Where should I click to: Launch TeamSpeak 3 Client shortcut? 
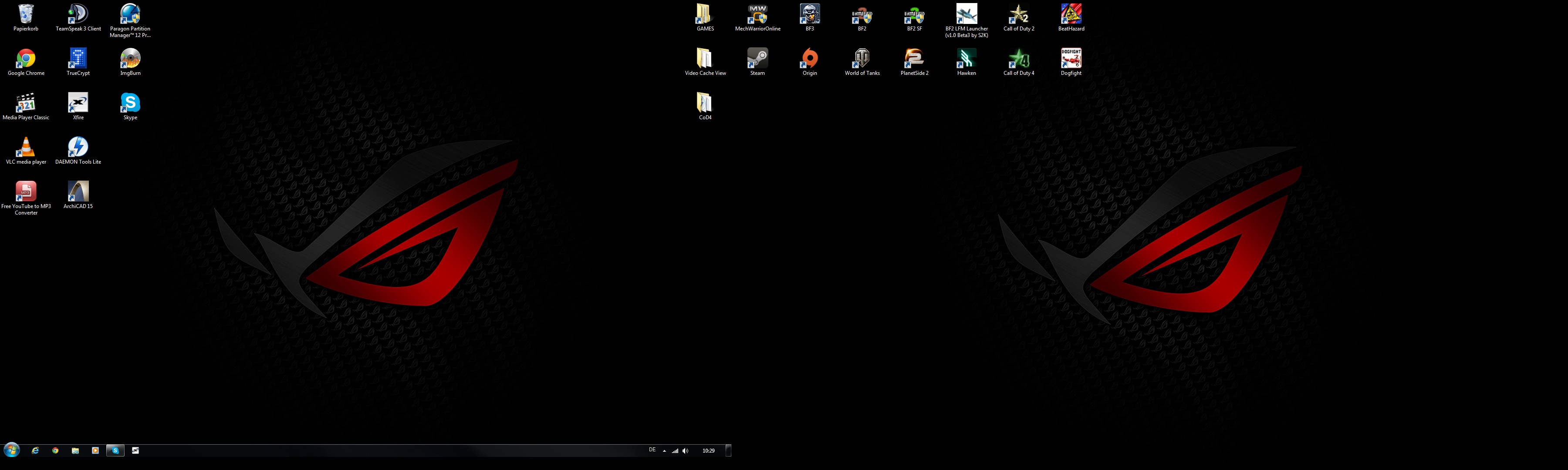(x=78, y=17)
